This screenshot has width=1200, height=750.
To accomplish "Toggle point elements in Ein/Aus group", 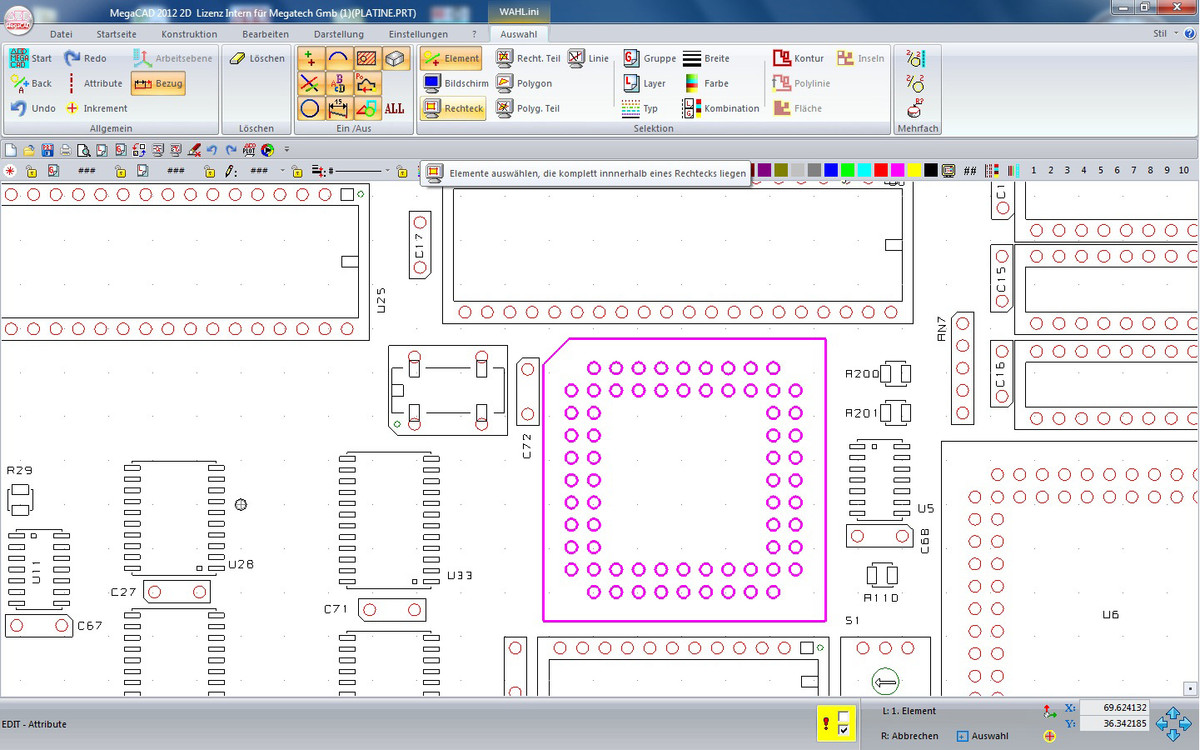I will click(310, 58).
